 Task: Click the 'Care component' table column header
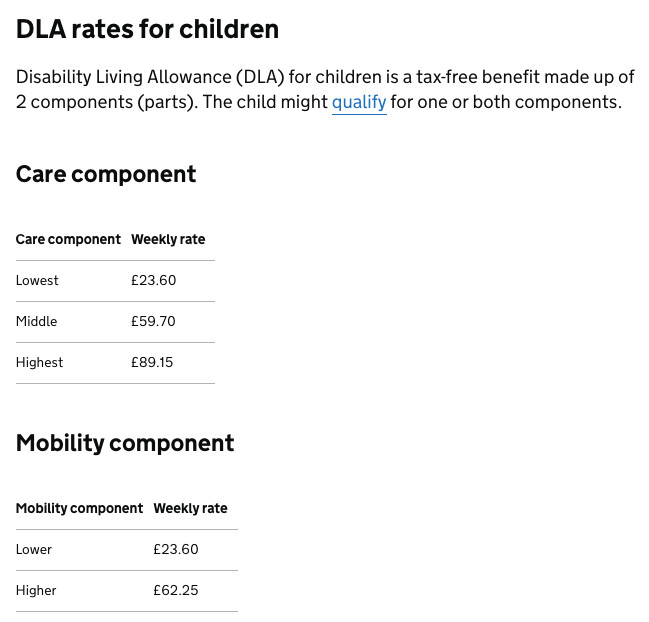68,239
